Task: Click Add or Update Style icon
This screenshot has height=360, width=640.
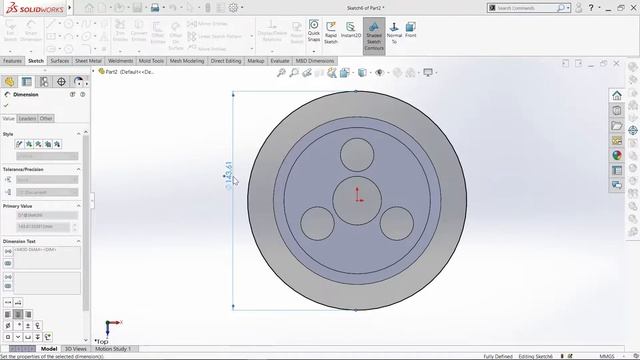Action: pos(29,144)
